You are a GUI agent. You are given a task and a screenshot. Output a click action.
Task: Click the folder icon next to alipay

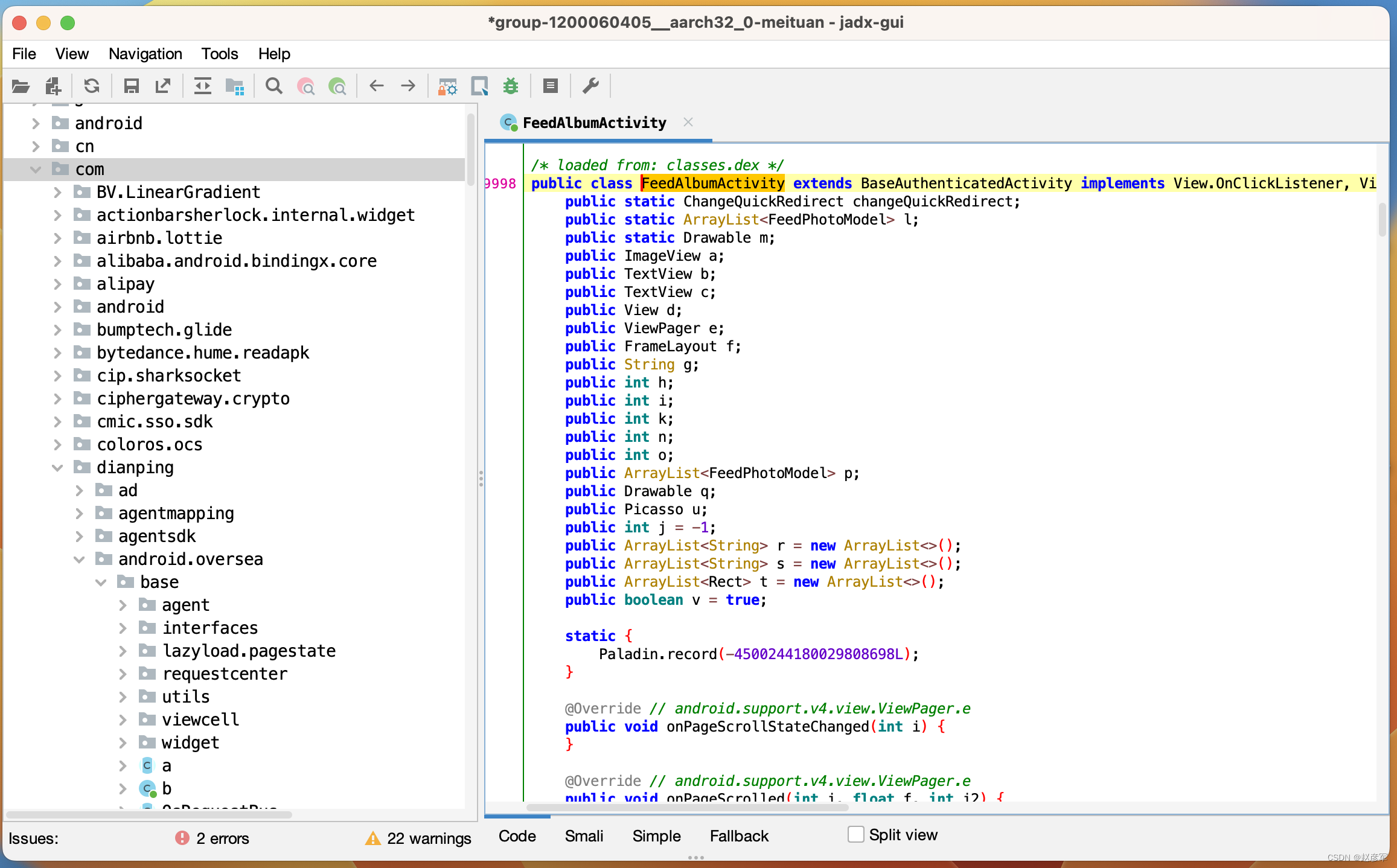point(82,284)
